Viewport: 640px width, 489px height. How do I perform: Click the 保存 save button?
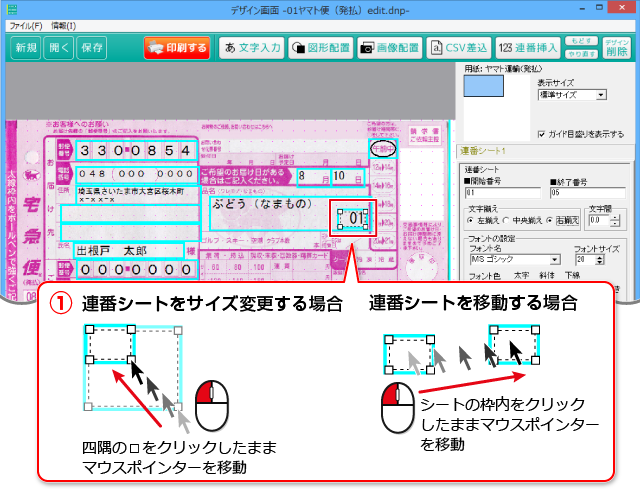pos(92,48)
